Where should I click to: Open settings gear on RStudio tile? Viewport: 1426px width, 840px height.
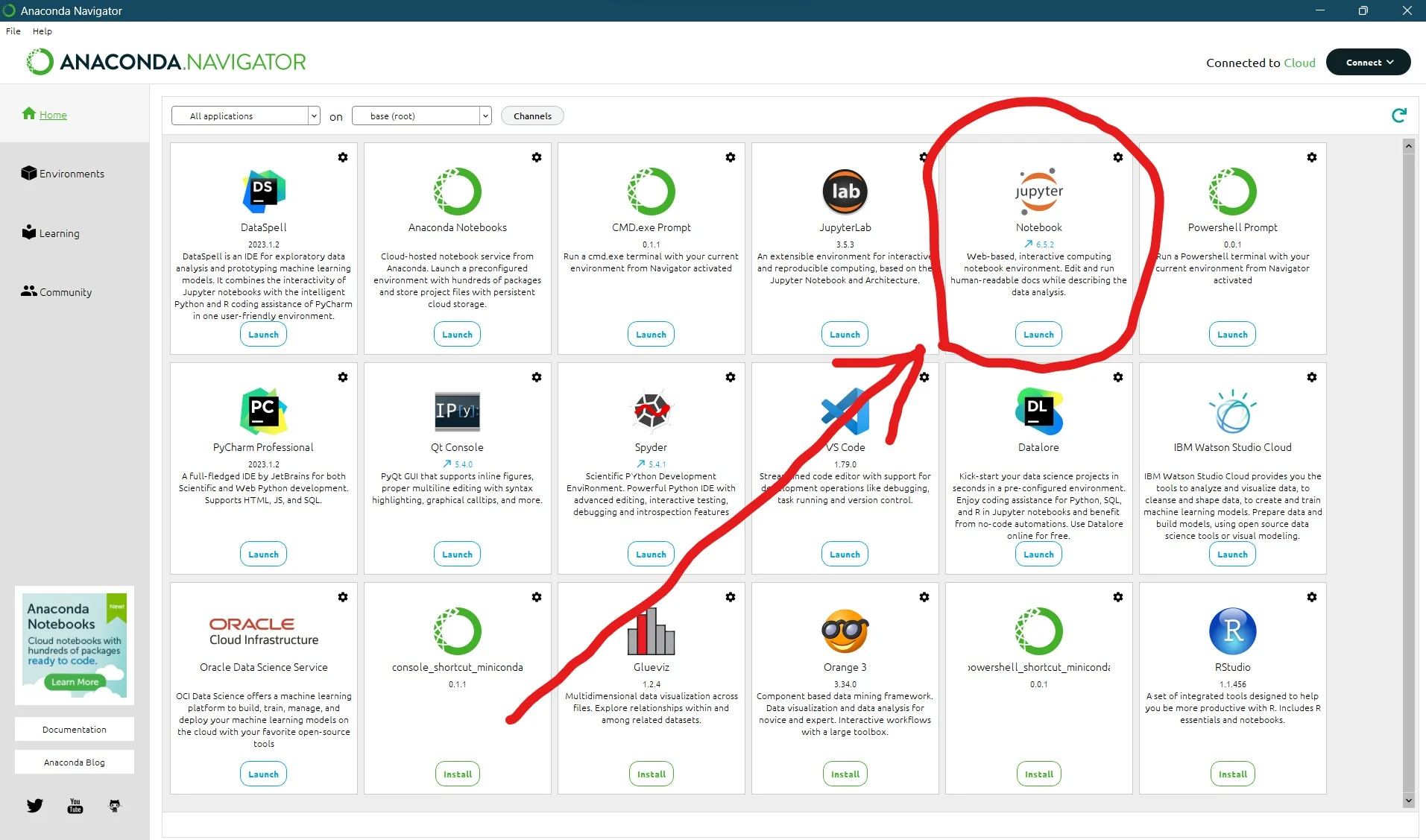(1312, 597)
